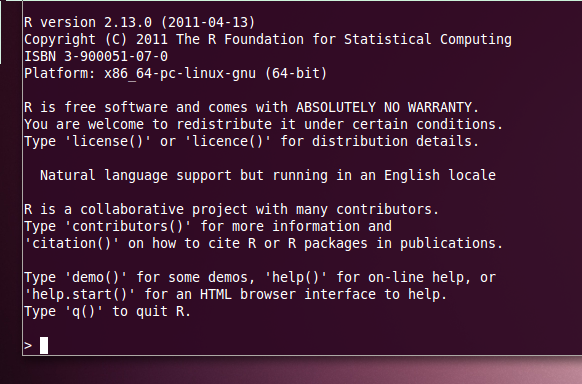Click the "Type 'contributors()' for more information" line

coord(208,226)
